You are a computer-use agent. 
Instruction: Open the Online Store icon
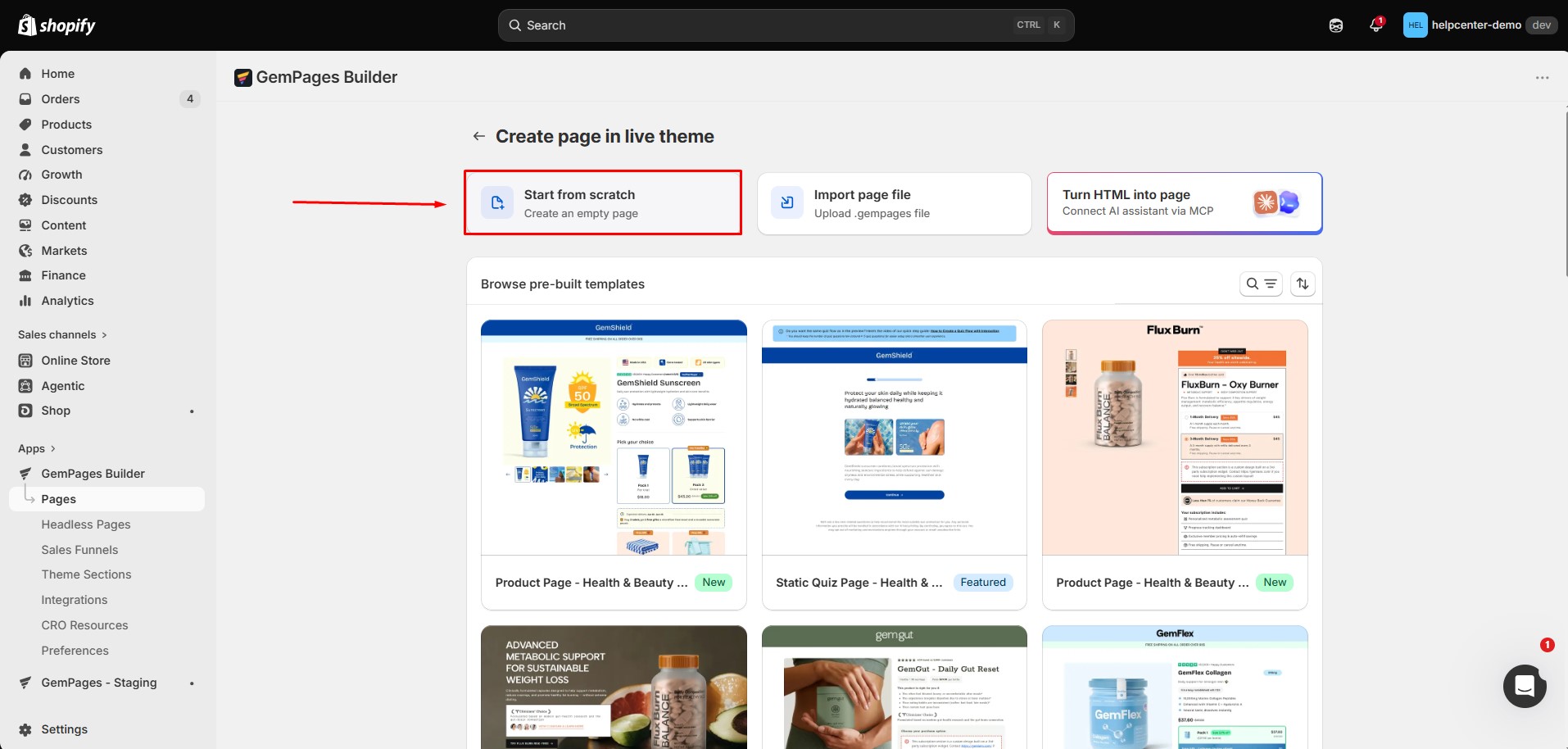tap(25, 361)
